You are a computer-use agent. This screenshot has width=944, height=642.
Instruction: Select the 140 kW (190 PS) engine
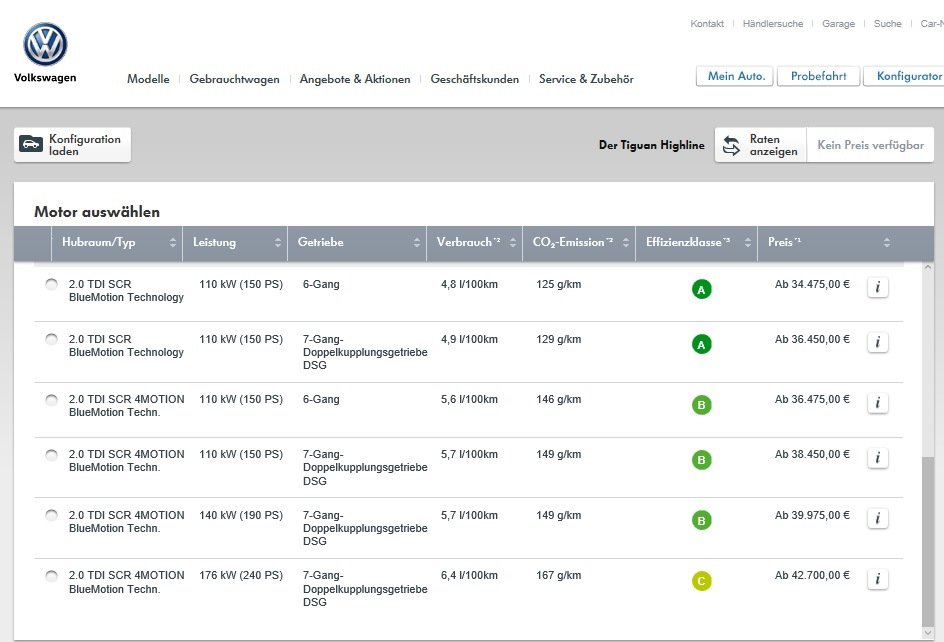coord(51,516)
